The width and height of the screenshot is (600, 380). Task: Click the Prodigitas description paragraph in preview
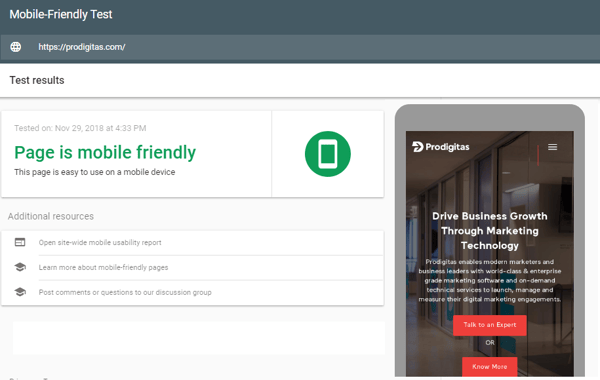click(x=489, y=281)
